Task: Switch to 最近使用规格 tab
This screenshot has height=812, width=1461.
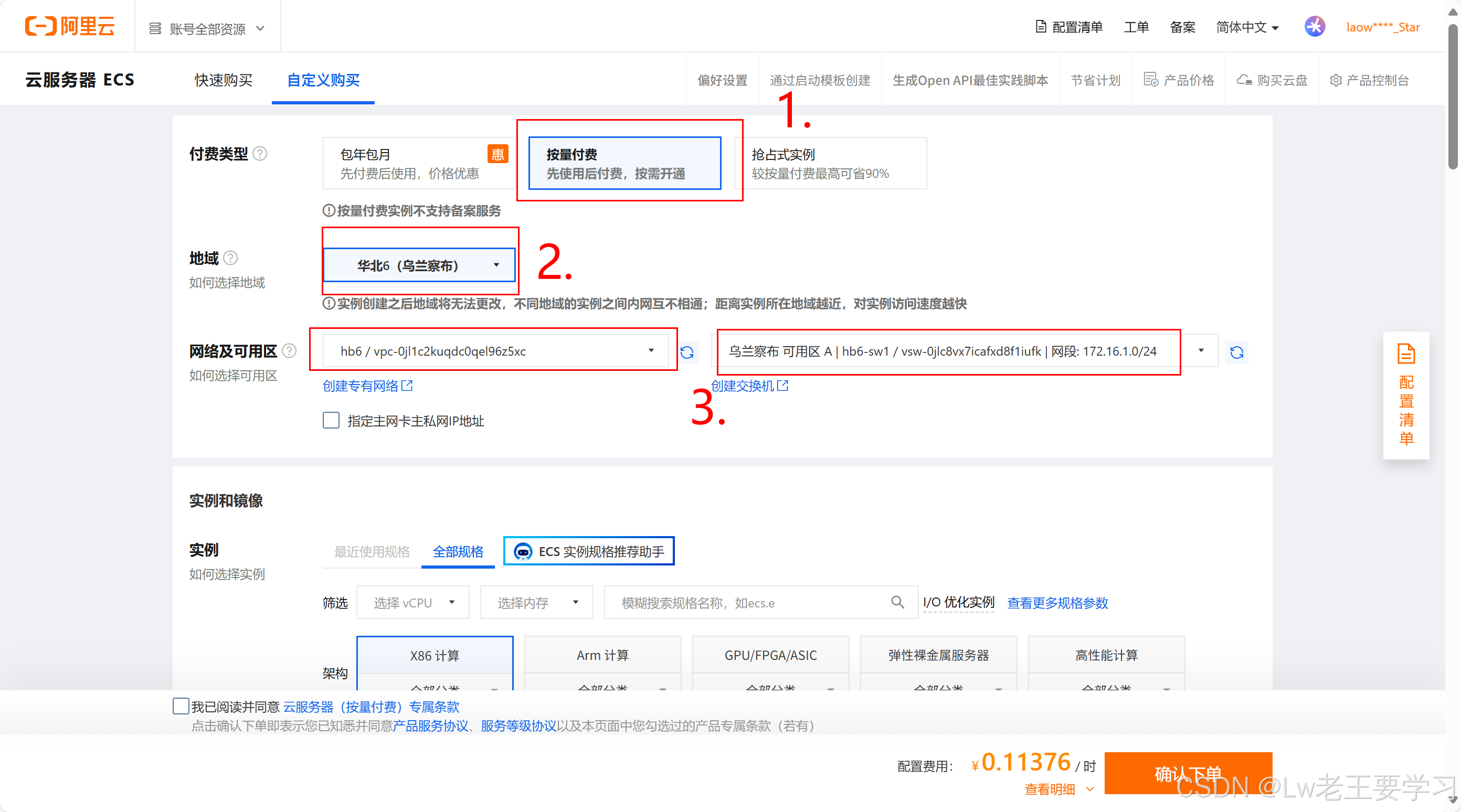Action: coord(372,552)
